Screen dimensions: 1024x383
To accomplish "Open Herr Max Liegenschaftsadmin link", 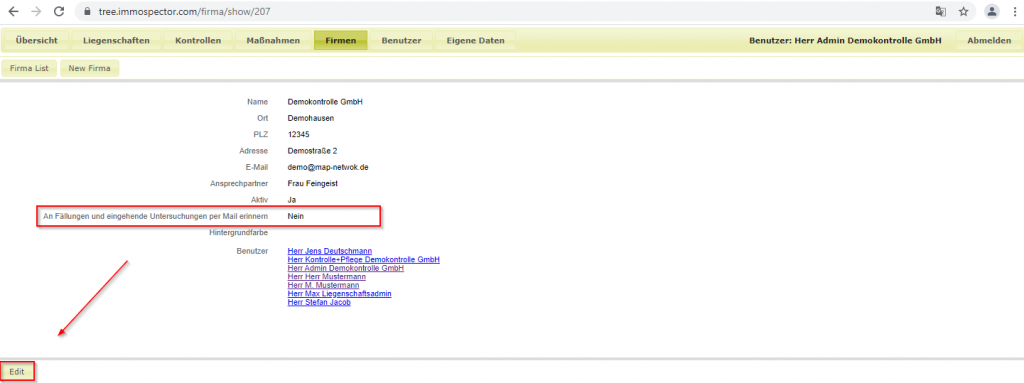I will [339, 294].
